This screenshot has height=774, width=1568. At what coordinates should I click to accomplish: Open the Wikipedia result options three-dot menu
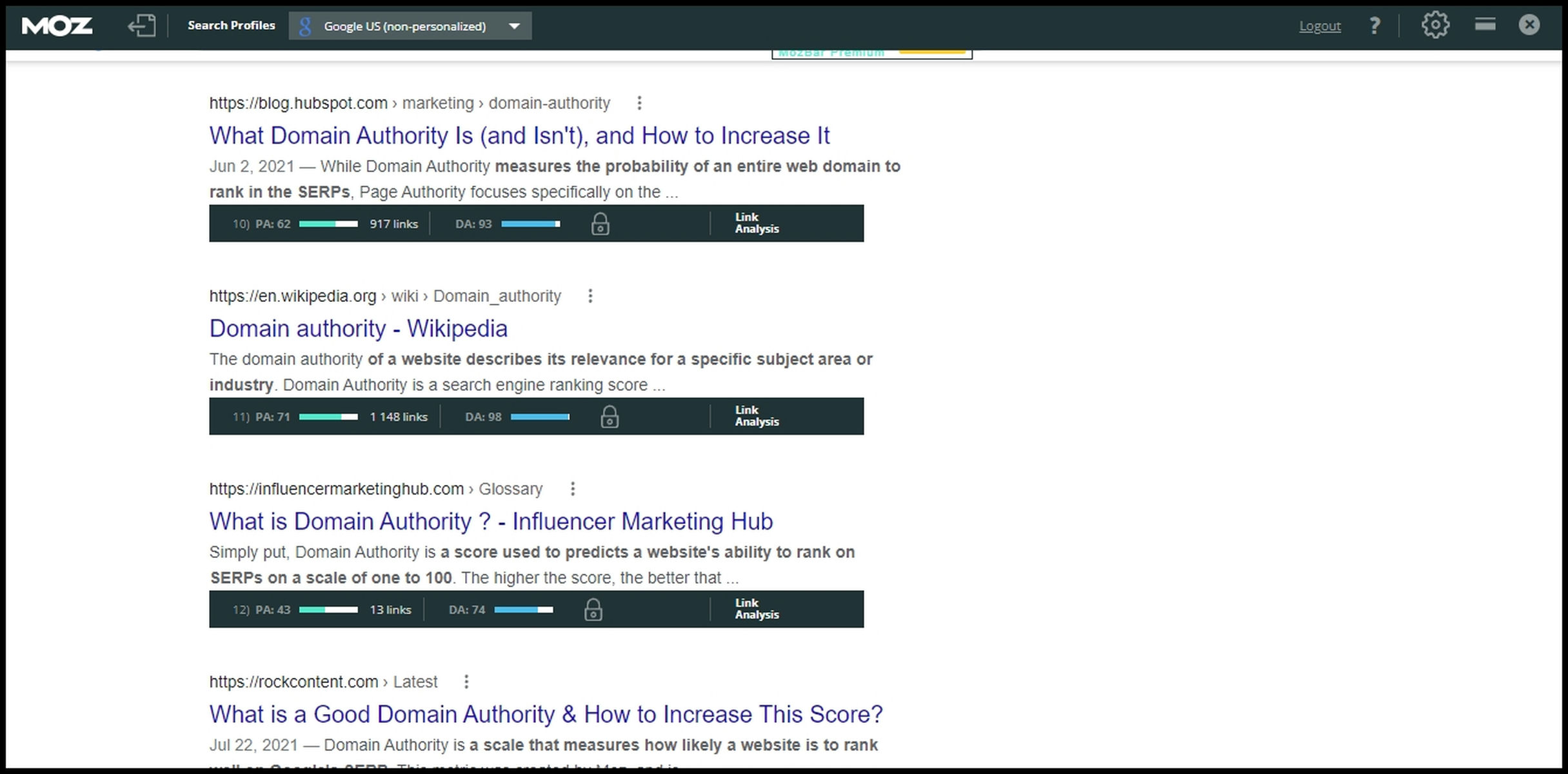590,296
